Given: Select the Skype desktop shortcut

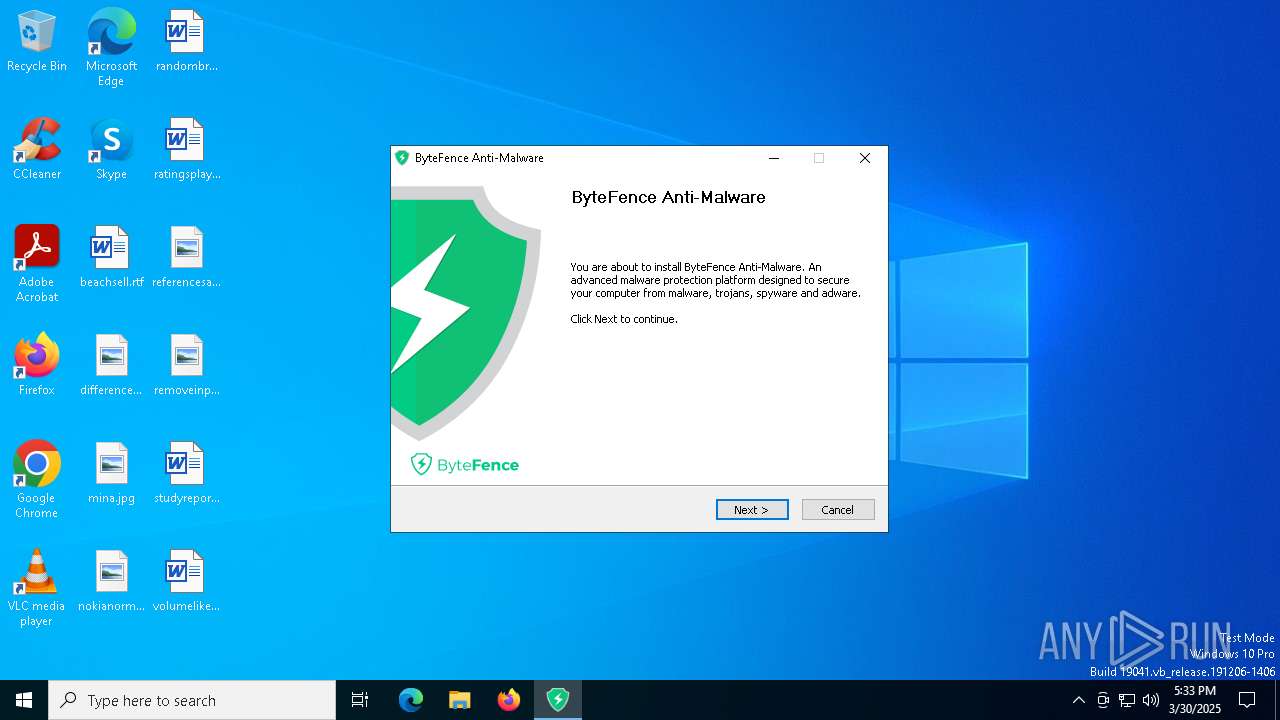Looking at the screenshot, I should coord(111,150).
